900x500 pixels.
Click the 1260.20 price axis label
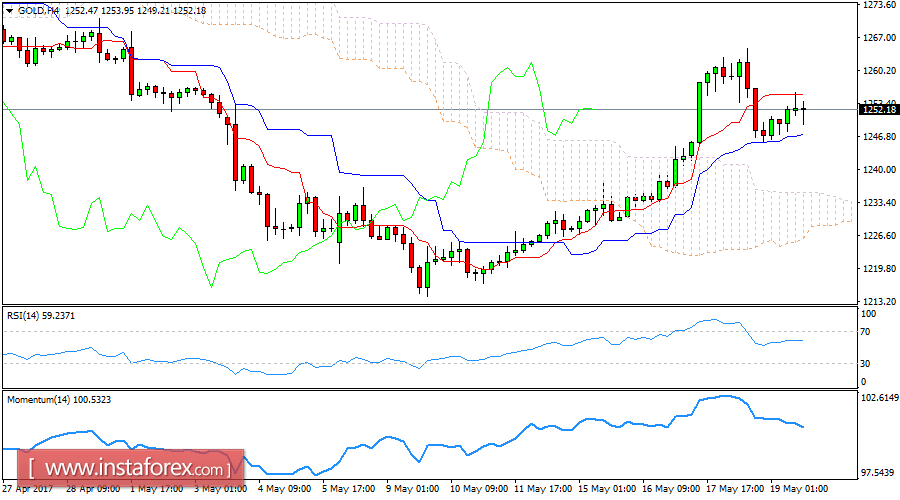879,71
